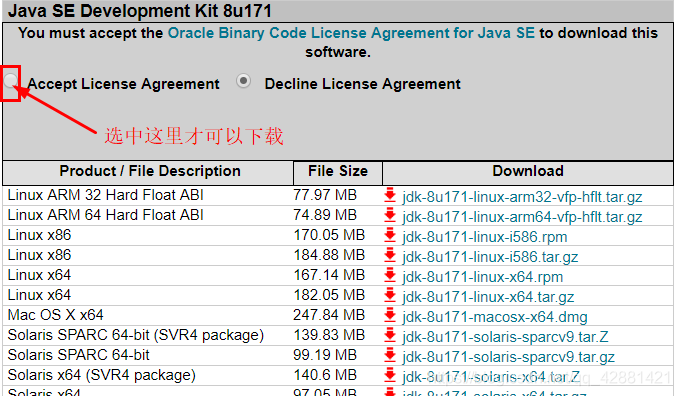Download jdk-8u171-linux-i586.rpm file link
679x396 pixels.
click(485, 237)
